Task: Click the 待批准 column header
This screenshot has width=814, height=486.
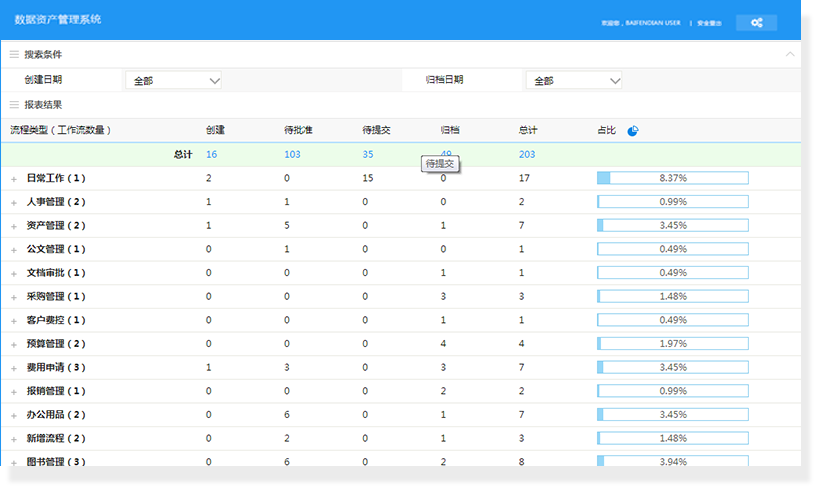Action: (x=298, y=130)
